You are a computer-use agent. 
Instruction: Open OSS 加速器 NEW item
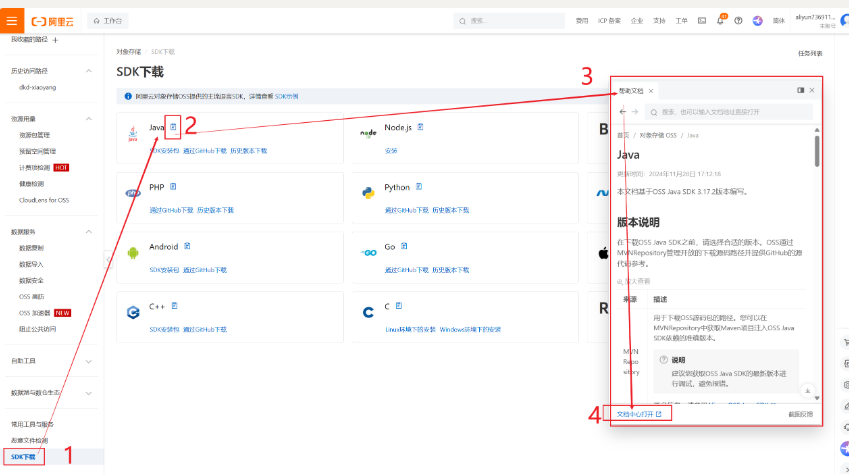coord(45,313)
